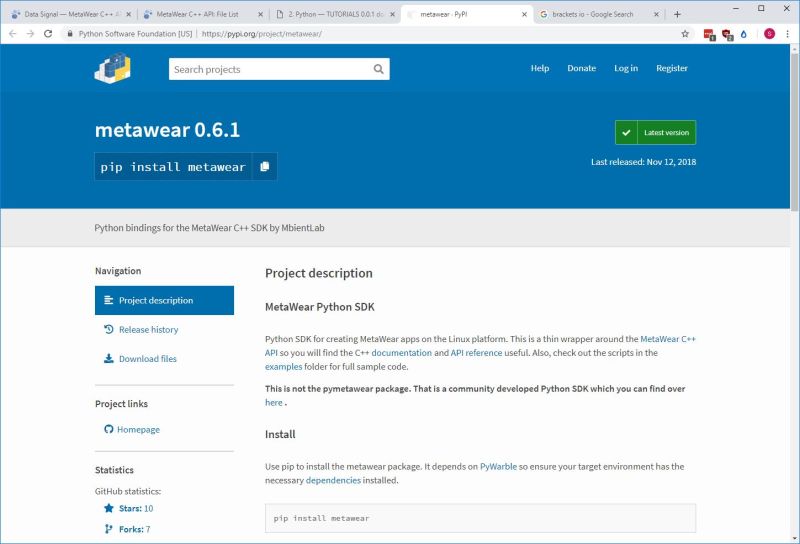The width and height of the screenshot is (800, 544).
Task: Open the PyWarble link
Action: click(x=498, y=466)
